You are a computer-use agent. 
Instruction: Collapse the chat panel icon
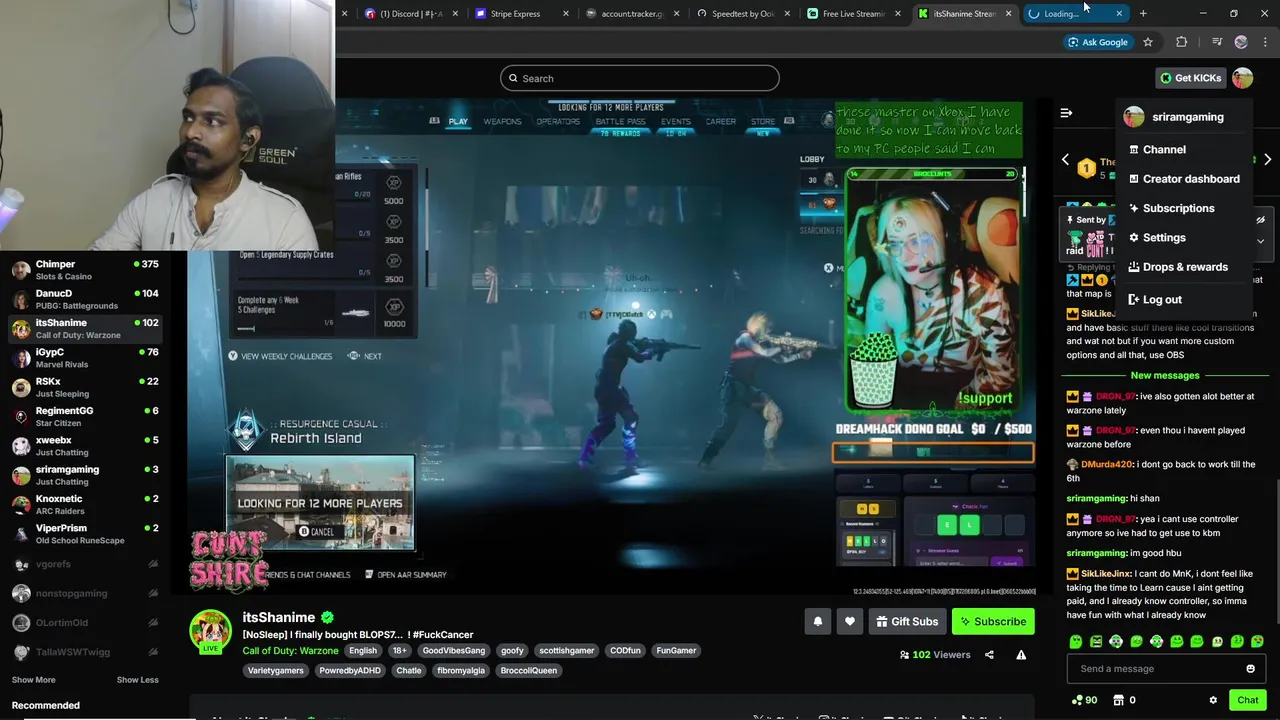click(x=1066, y=113)
